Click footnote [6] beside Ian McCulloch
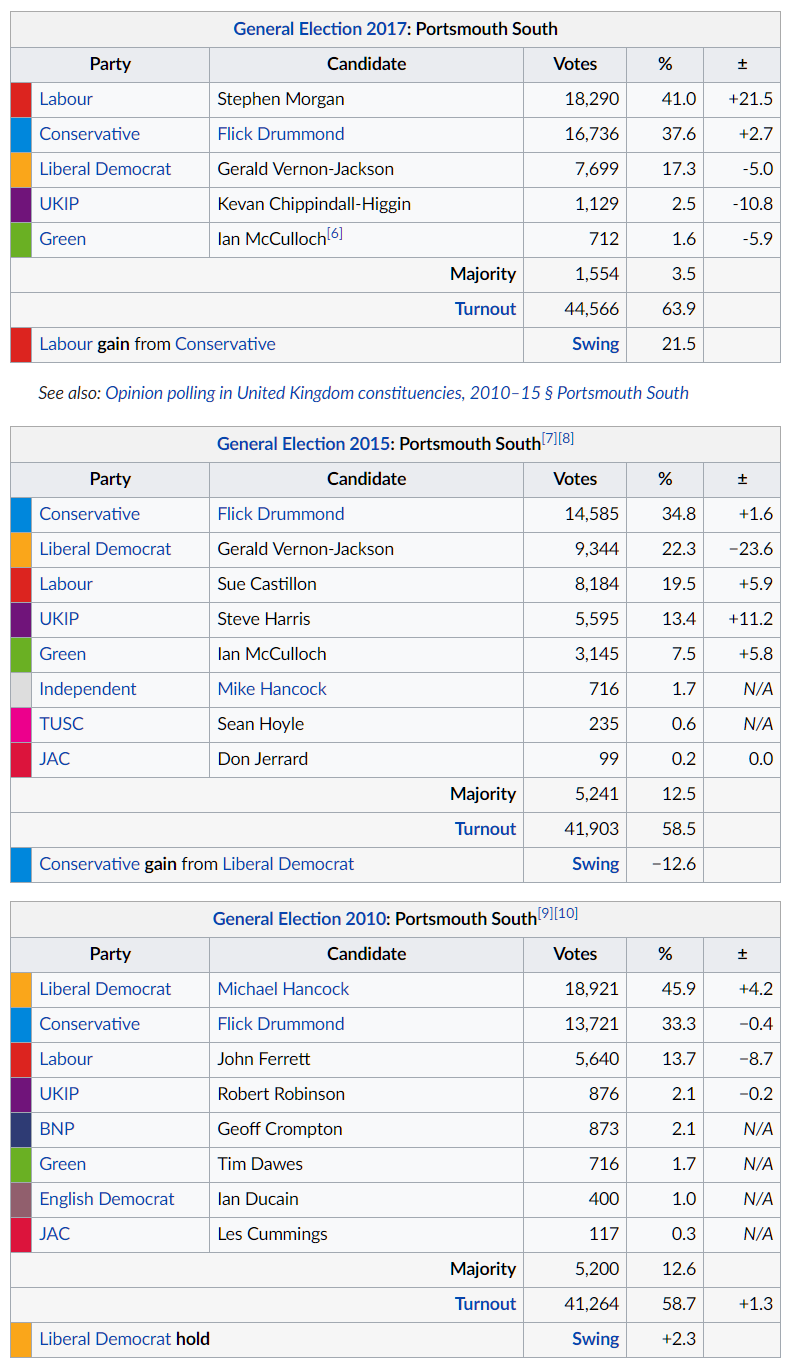Screen dimensions: 793x1372 coord(334,235)
